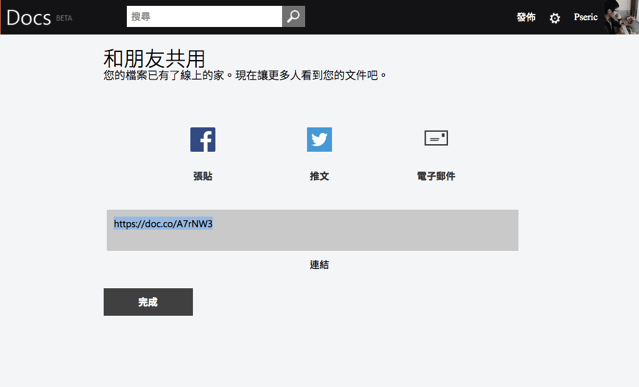
Task: Open the 發佈 menu item
Action: click(x=526, y=17)
